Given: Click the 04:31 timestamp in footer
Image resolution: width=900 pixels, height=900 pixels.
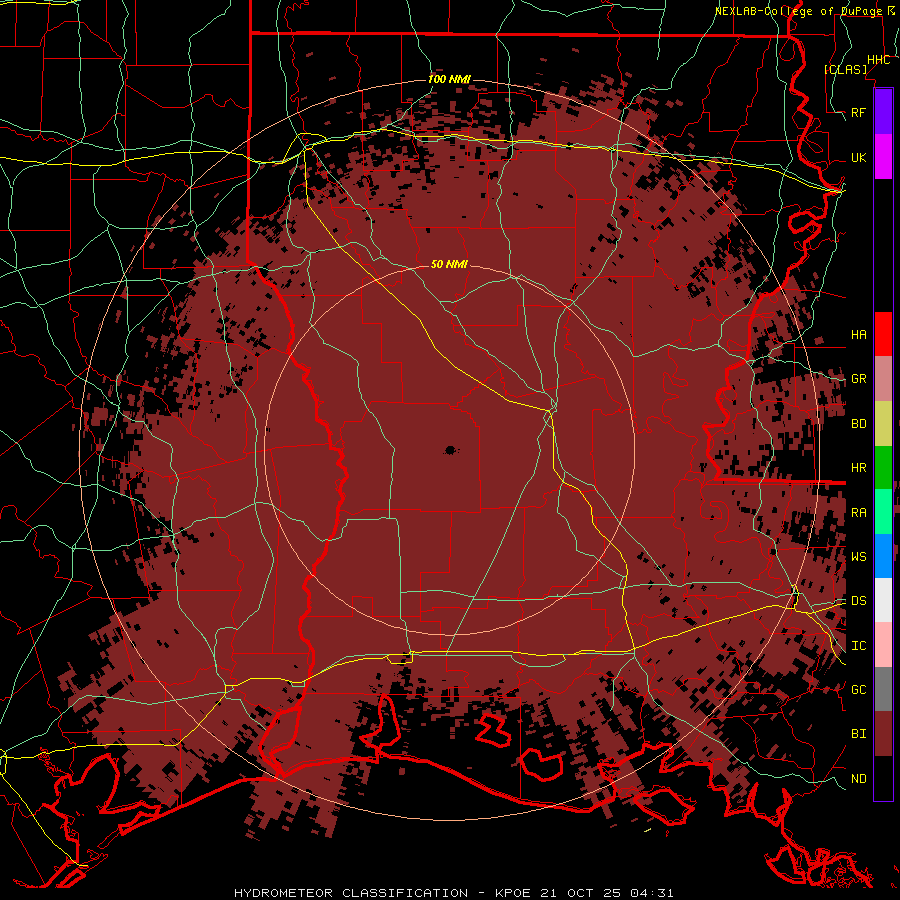Looking at the screenshot, I should [x=651, y=893].
